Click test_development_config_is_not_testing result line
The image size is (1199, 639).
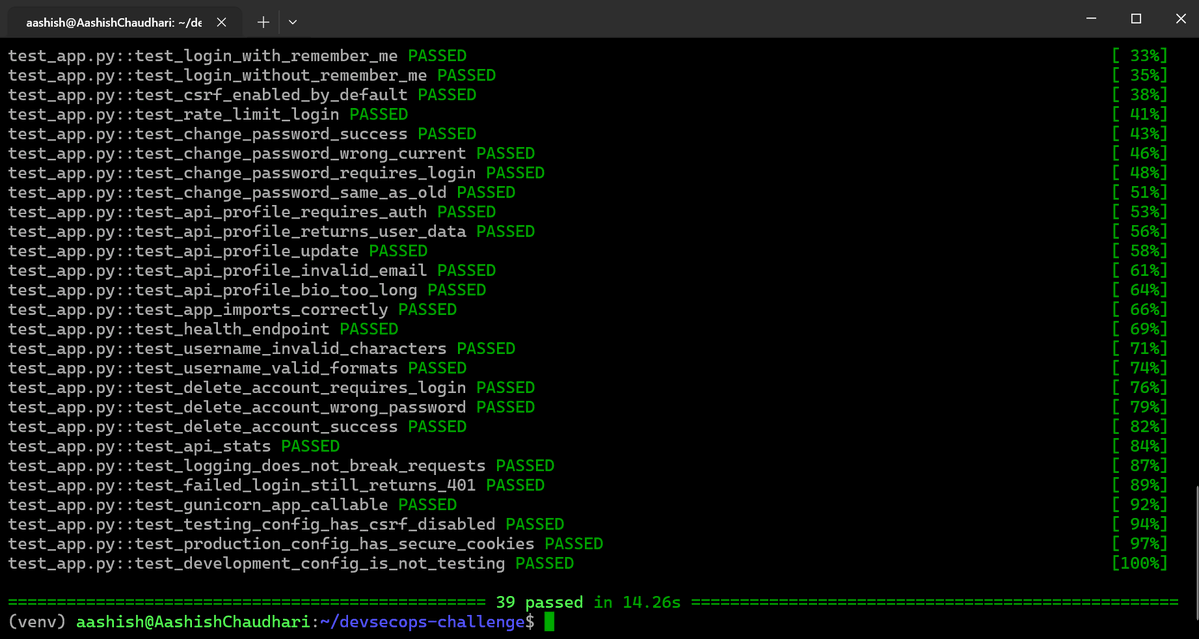291,563
